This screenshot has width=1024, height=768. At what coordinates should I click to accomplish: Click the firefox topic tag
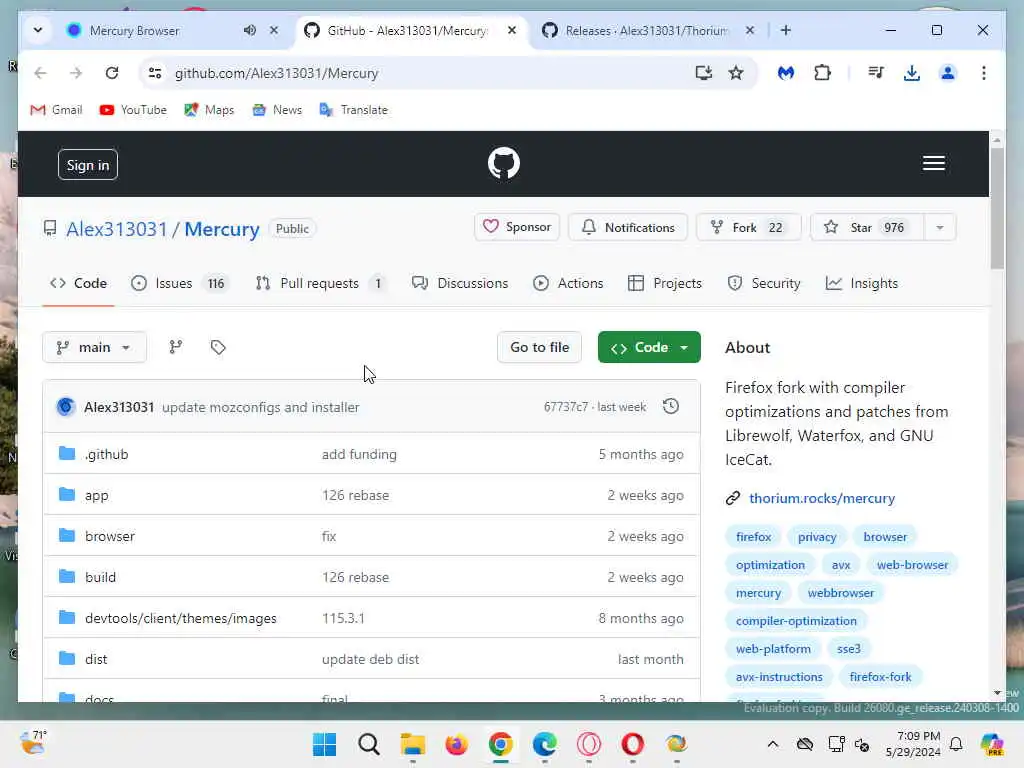pos(753,537)
